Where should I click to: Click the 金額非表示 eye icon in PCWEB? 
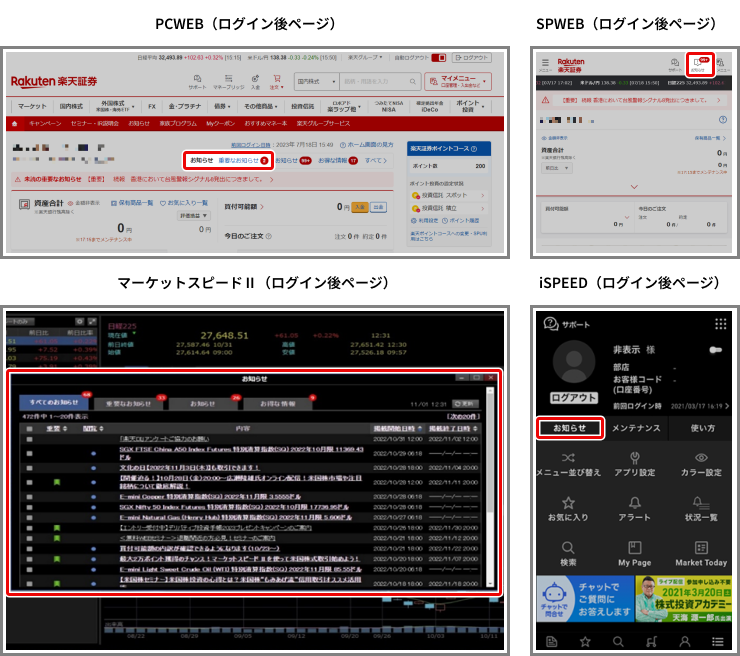point(70,203)
